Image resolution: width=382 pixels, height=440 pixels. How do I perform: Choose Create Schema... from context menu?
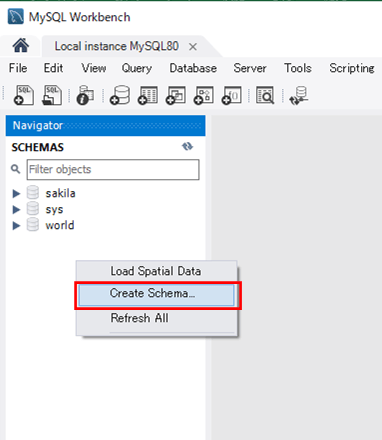pyautogui.click(x=156, y=294)
